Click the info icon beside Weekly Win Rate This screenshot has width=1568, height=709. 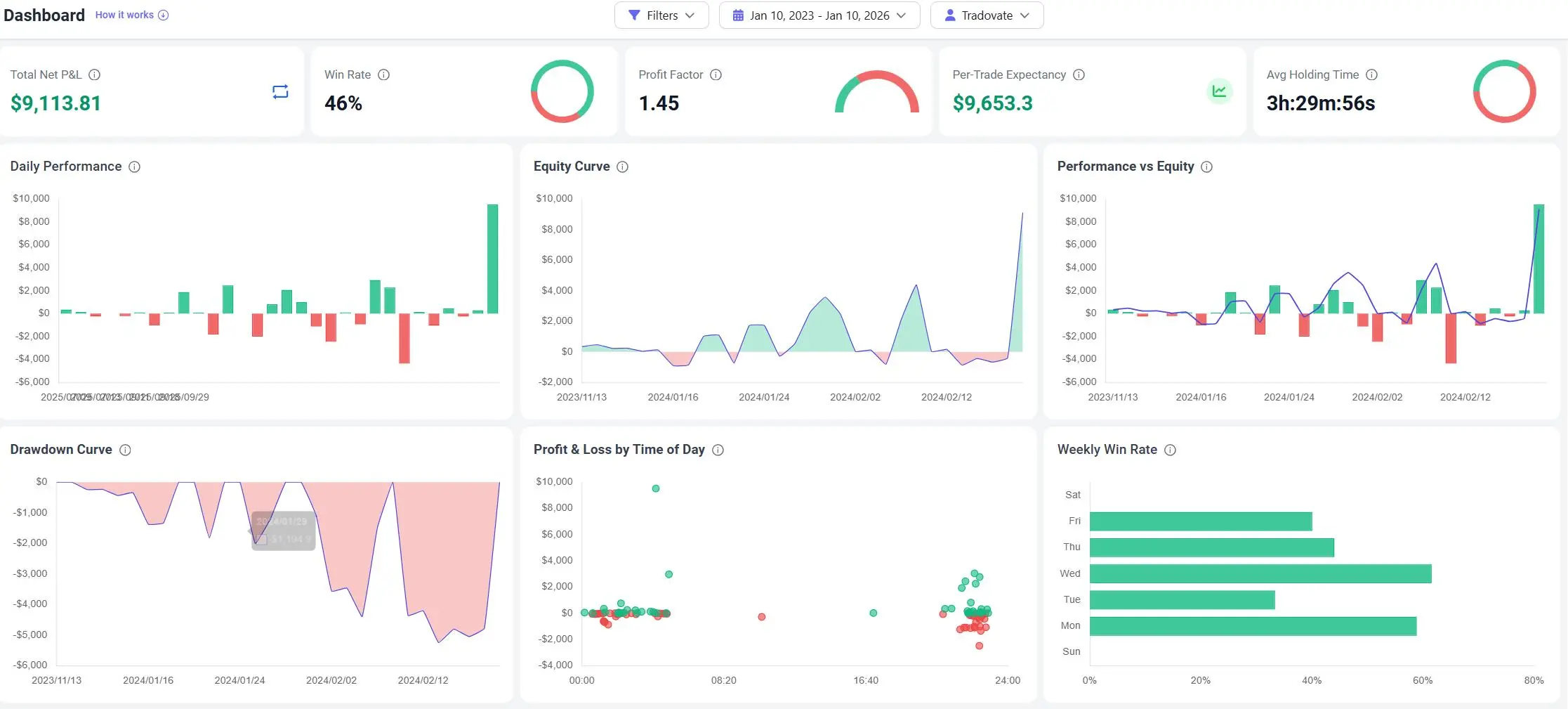coord(1170,450)
